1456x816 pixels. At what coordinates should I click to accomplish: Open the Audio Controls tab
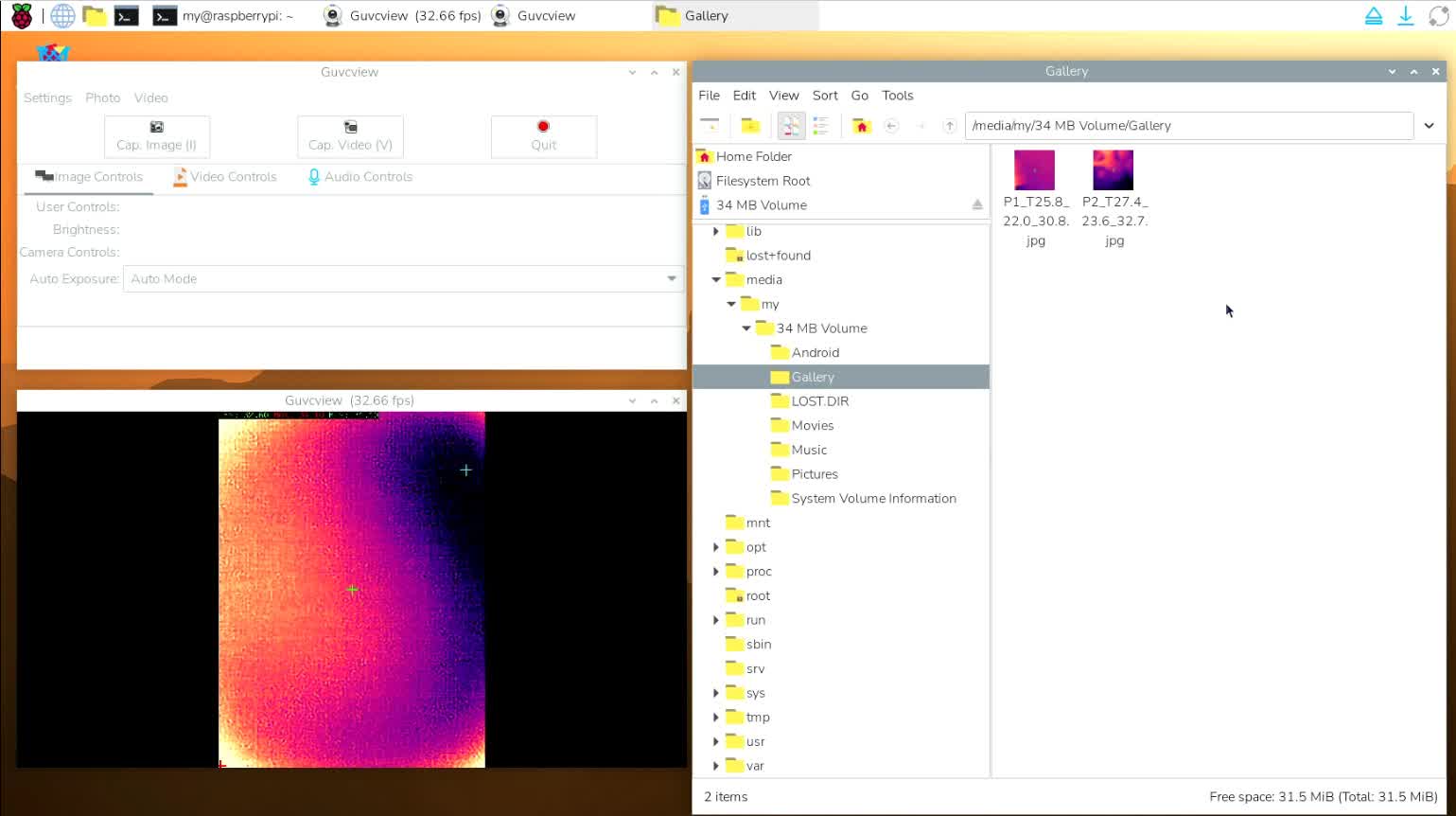pyautogui.click(x=360, y=177)
